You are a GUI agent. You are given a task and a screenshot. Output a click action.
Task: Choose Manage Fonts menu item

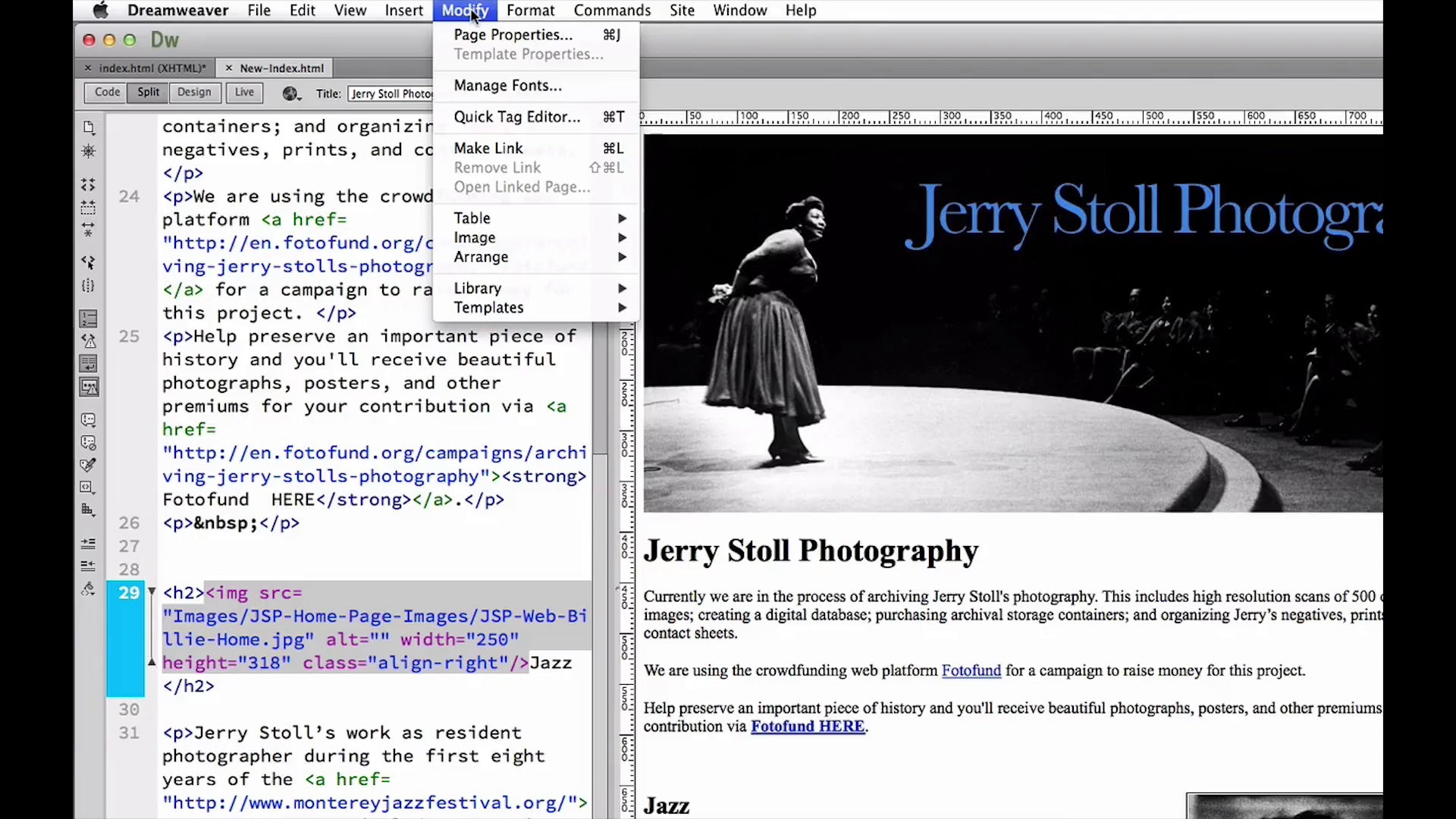coord(536,86)
